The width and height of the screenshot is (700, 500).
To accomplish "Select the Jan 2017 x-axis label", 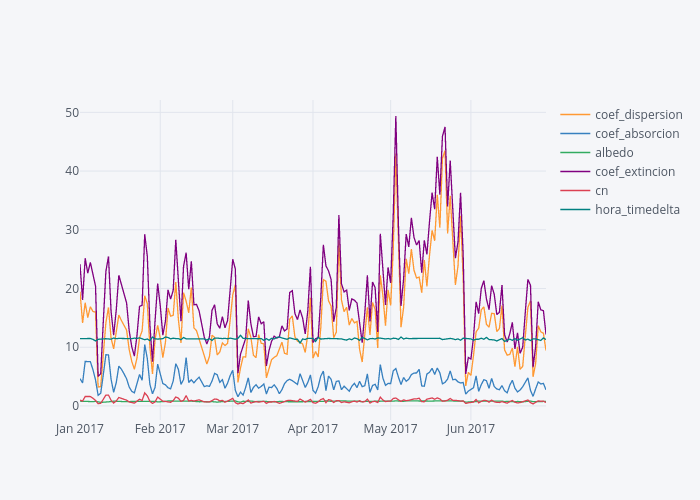I will (x=80, y=429).
